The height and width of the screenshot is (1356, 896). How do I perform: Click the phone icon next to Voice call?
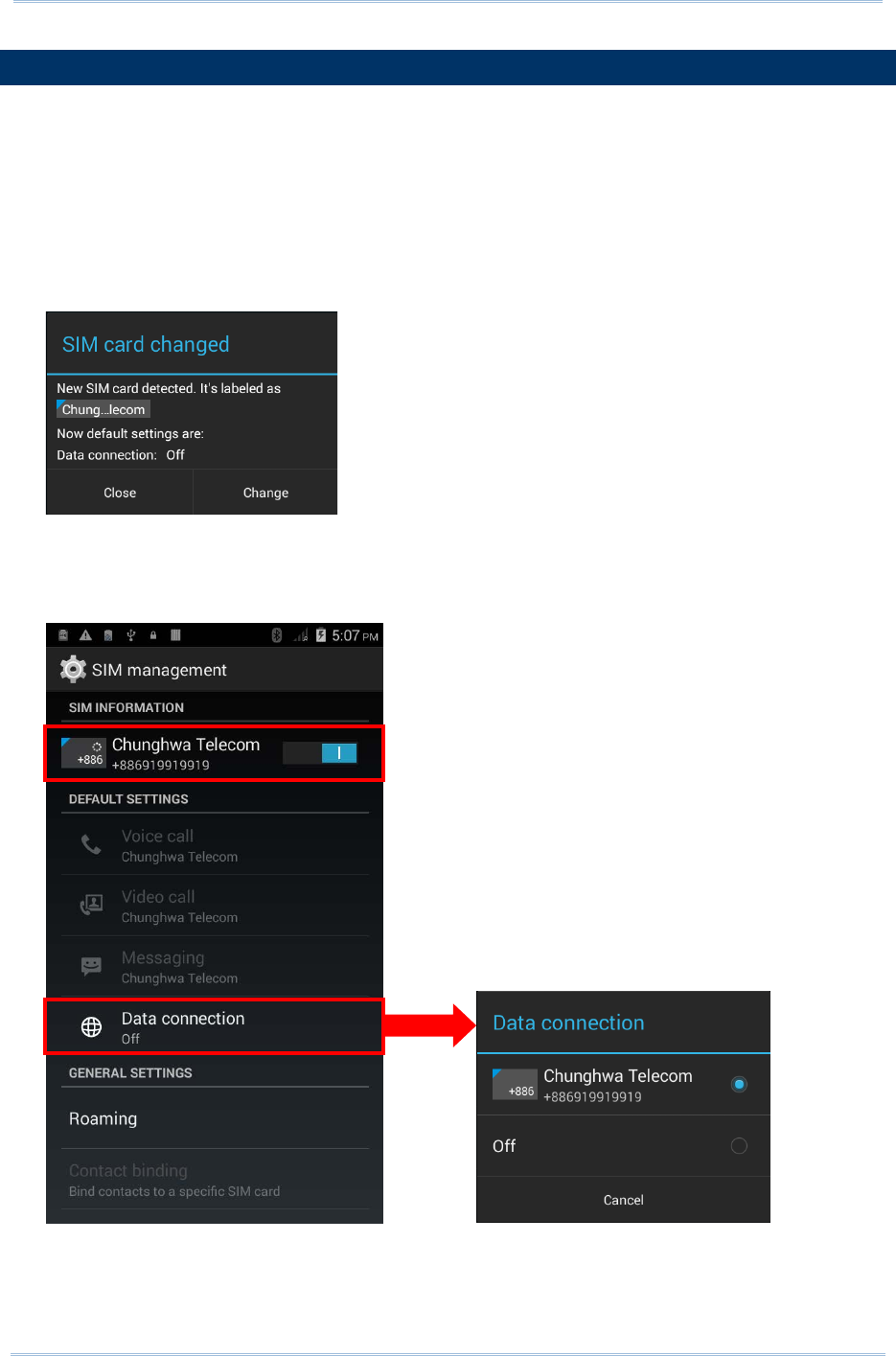point(91,844)
